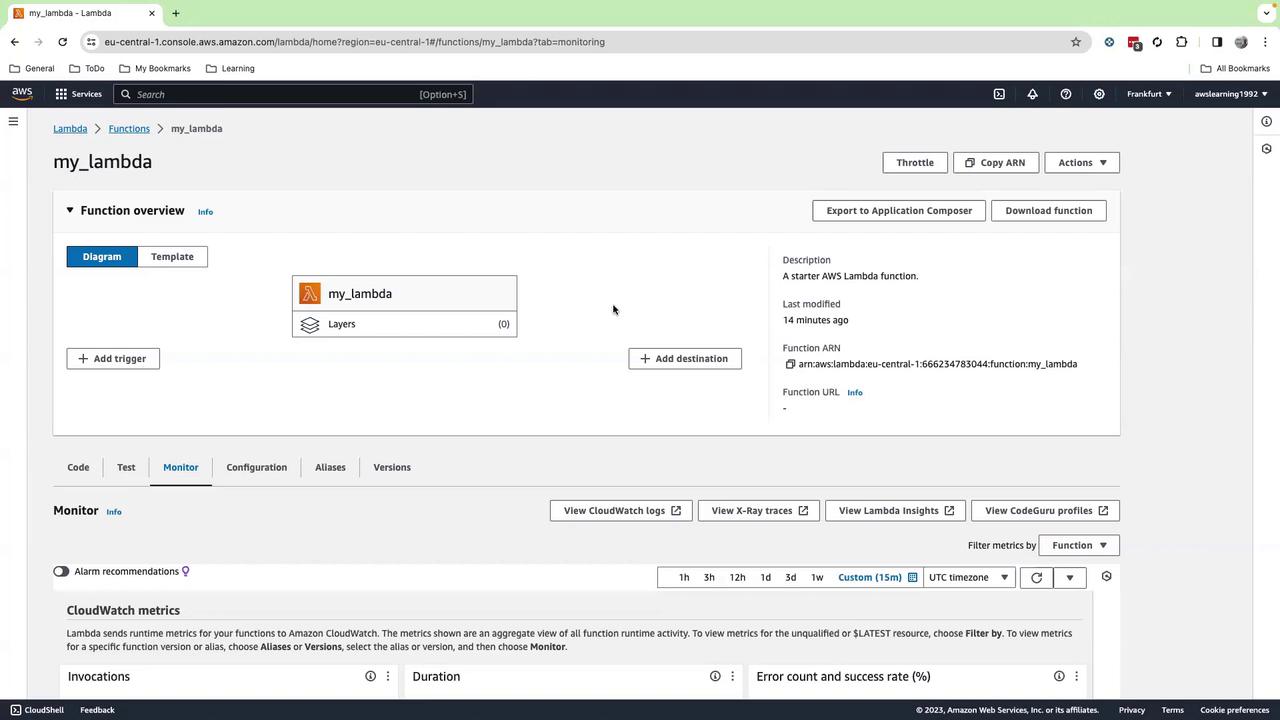This screenshot has height=720, width=1280.
Task: Open the info help panel icon on right edge
Action: pyautogui.click(x=1266, y=122)
